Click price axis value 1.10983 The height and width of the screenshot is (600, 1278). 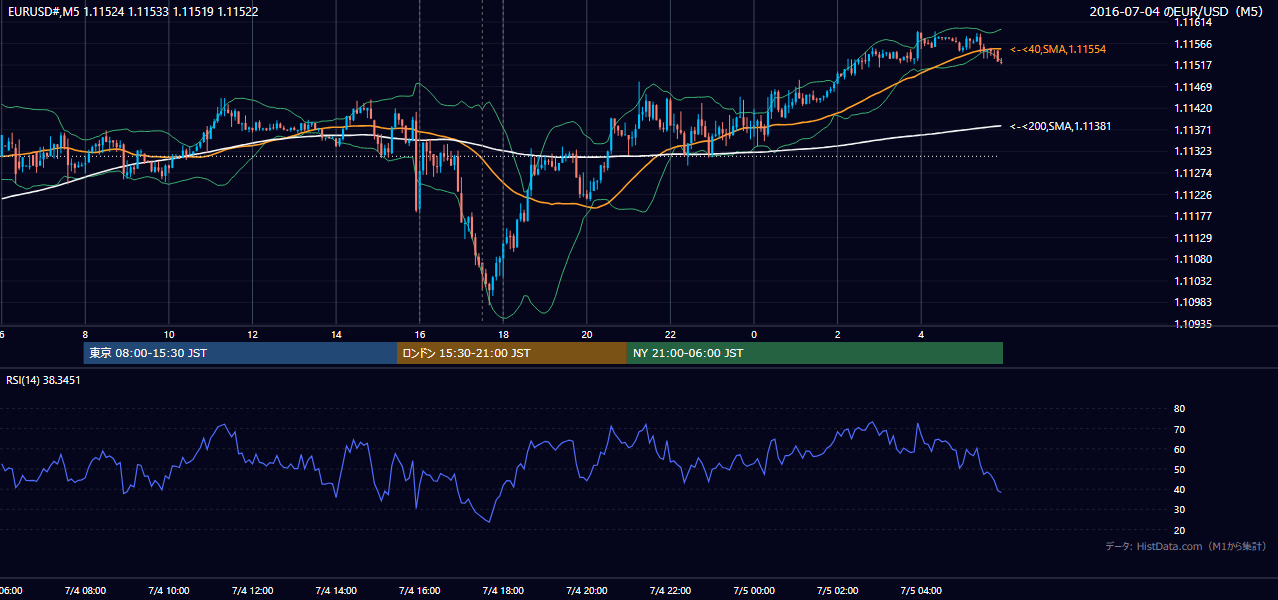[1193, 302]
